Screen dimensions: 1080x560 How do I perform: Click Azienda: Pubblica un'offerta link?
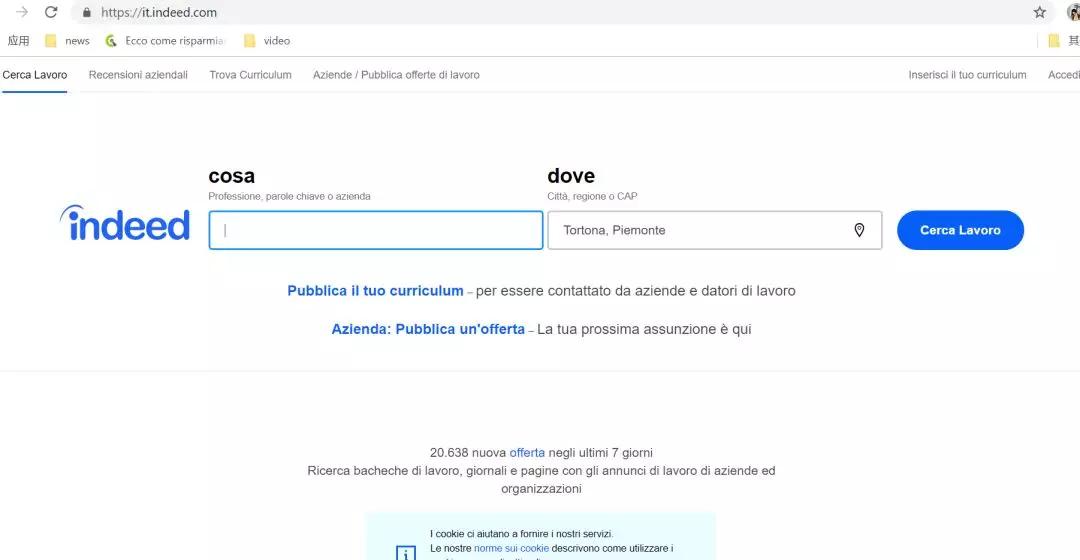tap(428, 329)
